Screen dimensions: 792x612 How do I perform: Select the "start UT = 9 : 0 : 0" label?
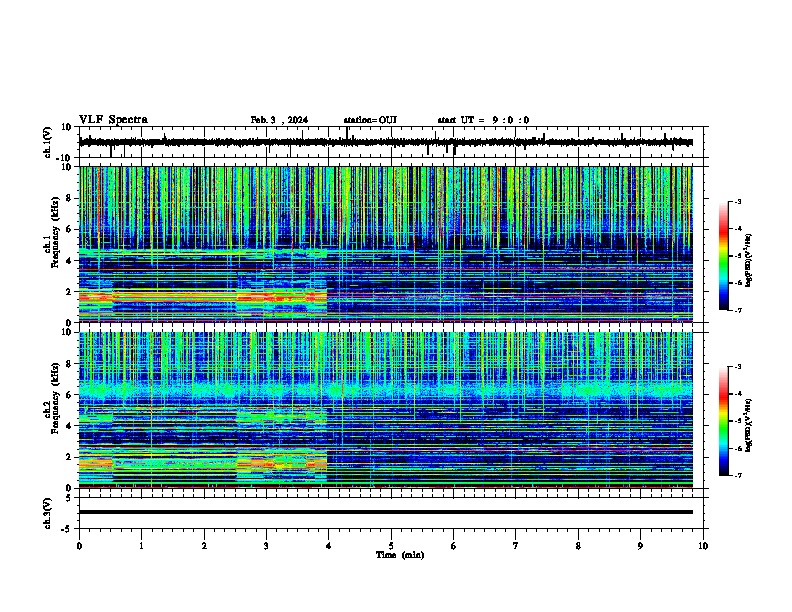(483, 120)
